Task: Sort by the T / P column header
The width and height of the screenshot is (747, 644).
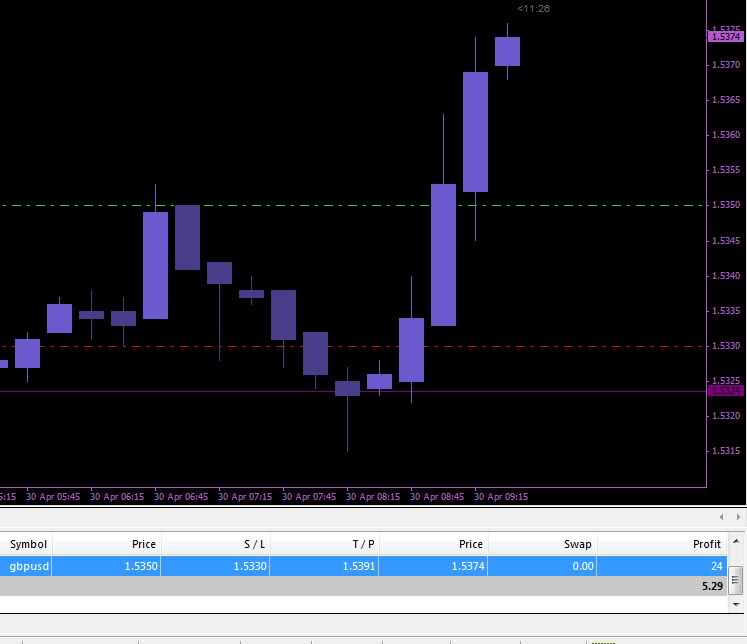Action: (324, 544)
